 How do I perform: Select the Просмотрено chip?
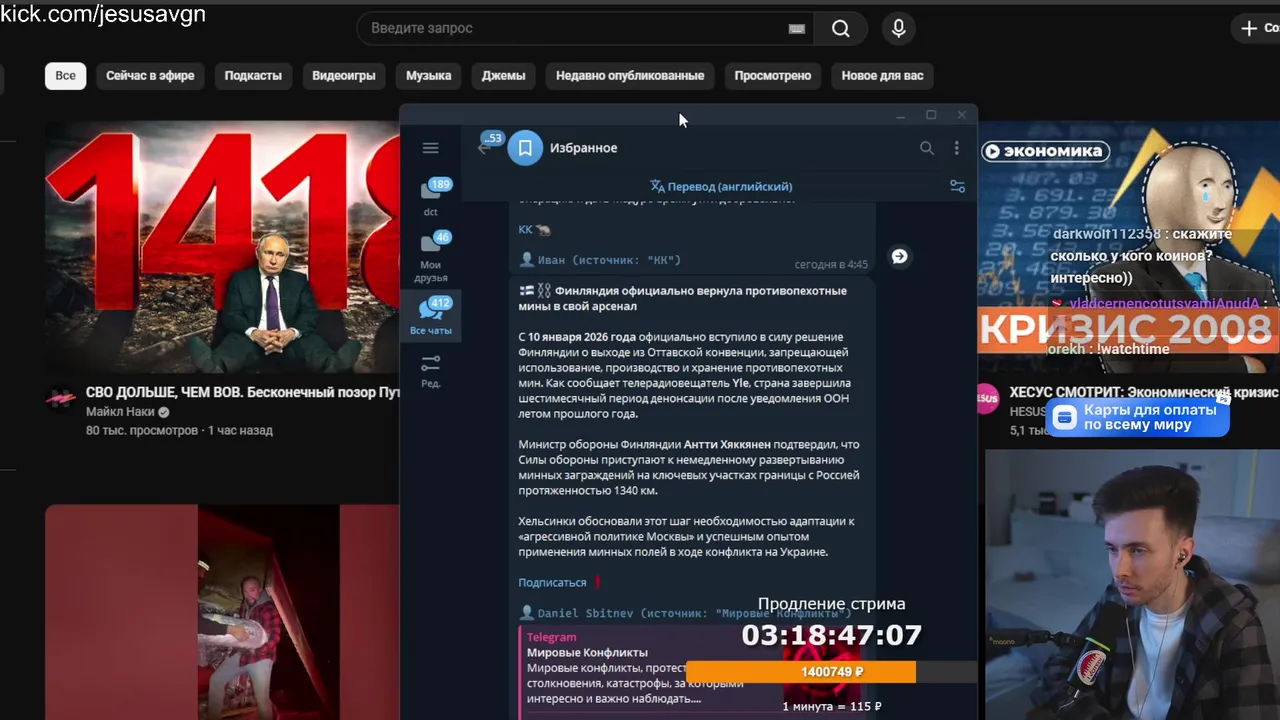[772, 75]
